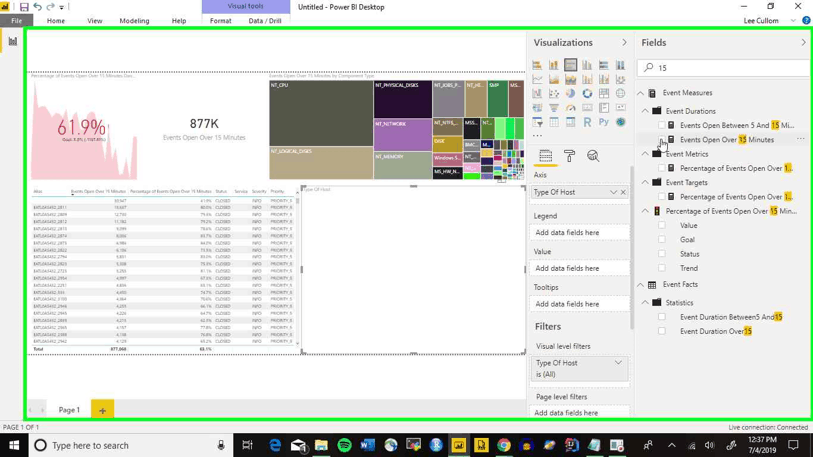815x458 pixels.
Task: Select the Scatter chart visualization
Action: 554,94
